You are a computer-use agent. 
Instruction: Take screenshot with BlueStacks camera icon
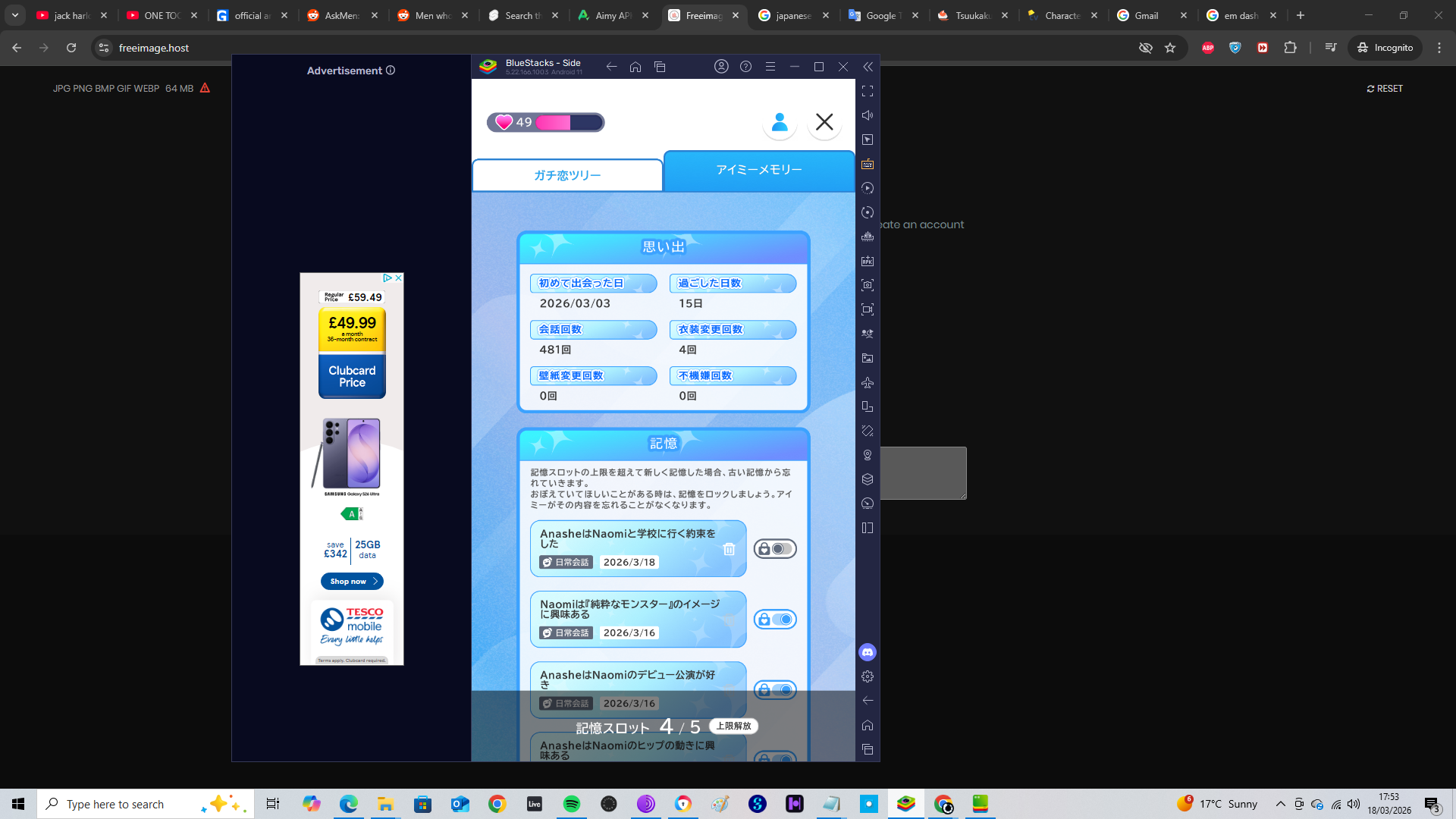(868, 285)
